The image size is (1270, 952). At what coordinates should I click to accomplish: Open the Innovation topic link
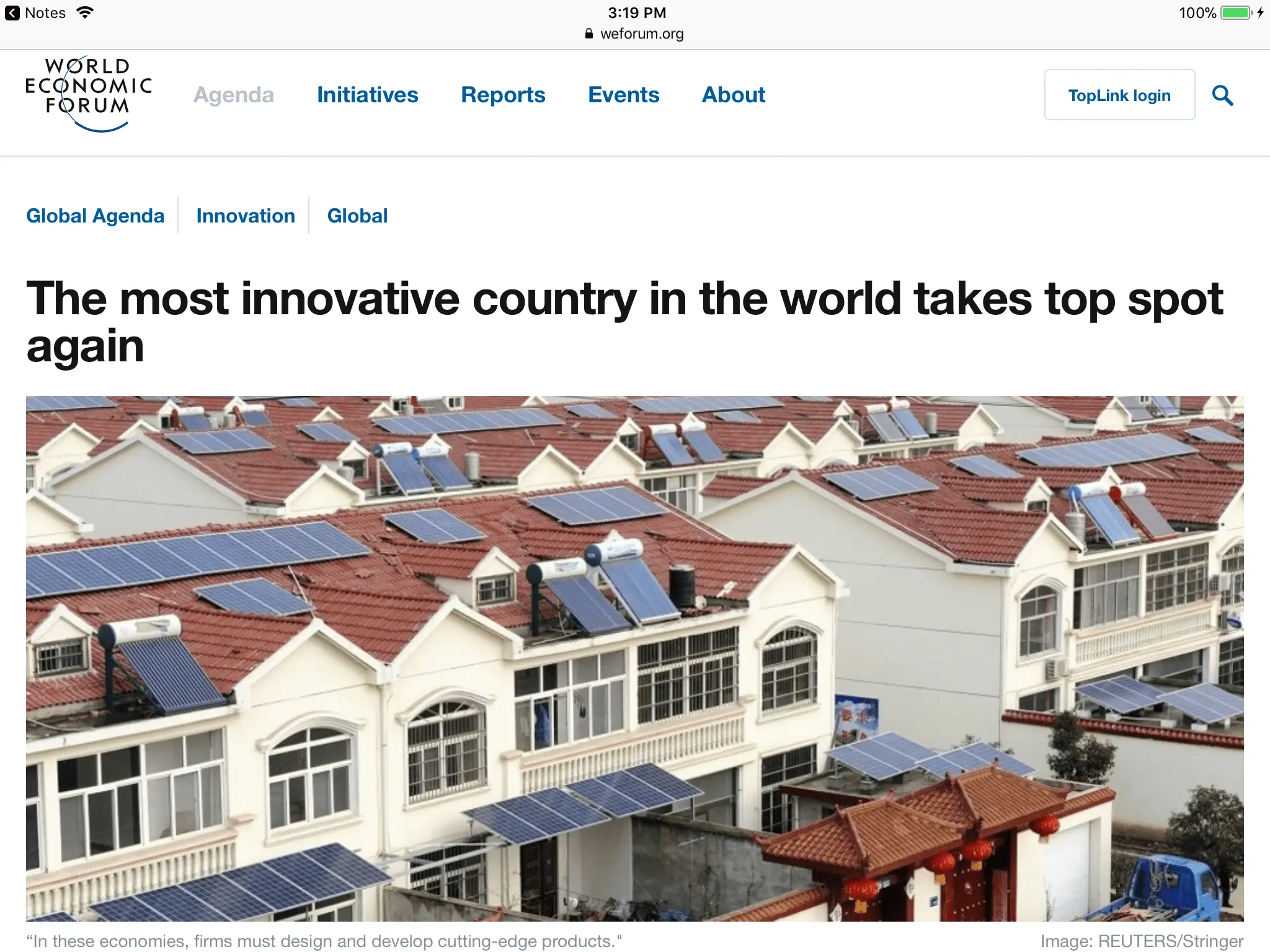pyautogui.click(x=246, y=216)
